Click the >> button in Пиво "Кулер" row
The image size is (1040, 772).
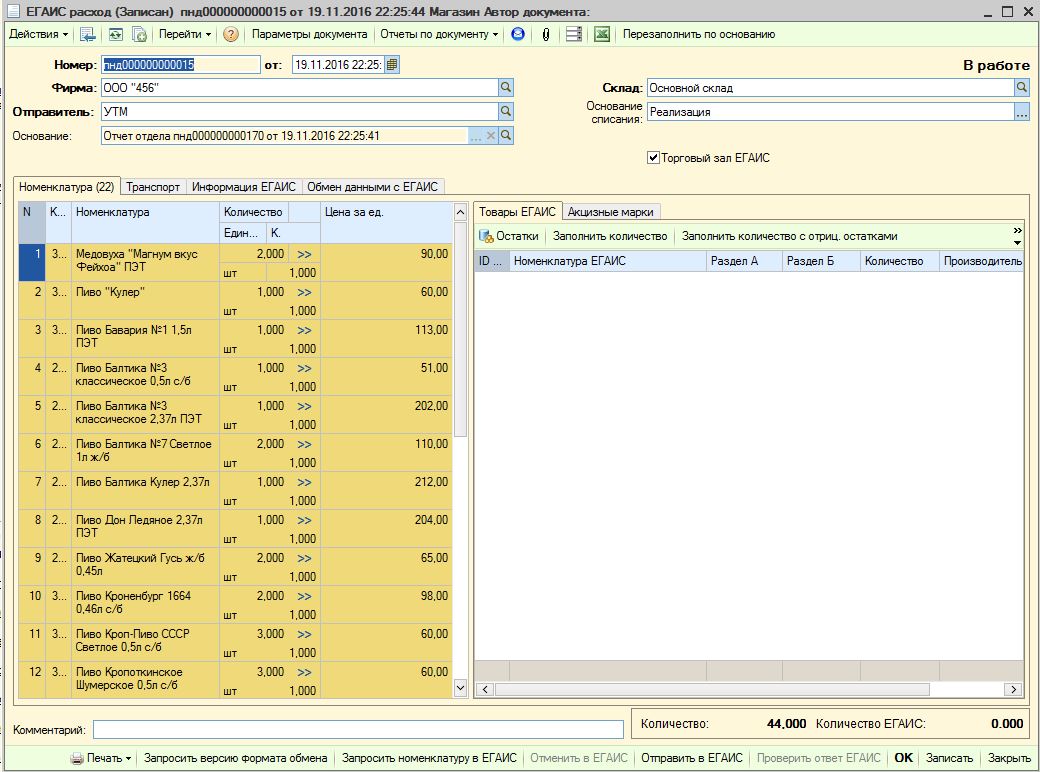(304, 292)
